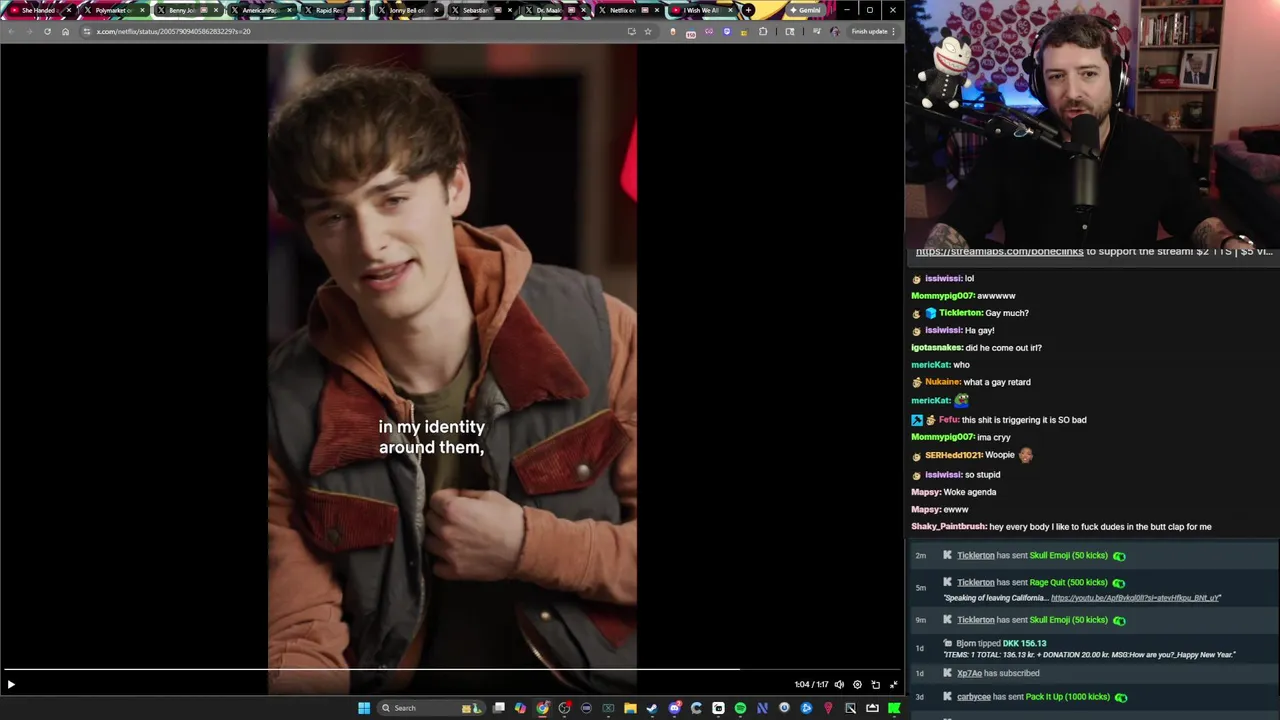Open Chrome from the taskbar
Viewport: 1280px width, 720px height.
(x=542, y=708)
